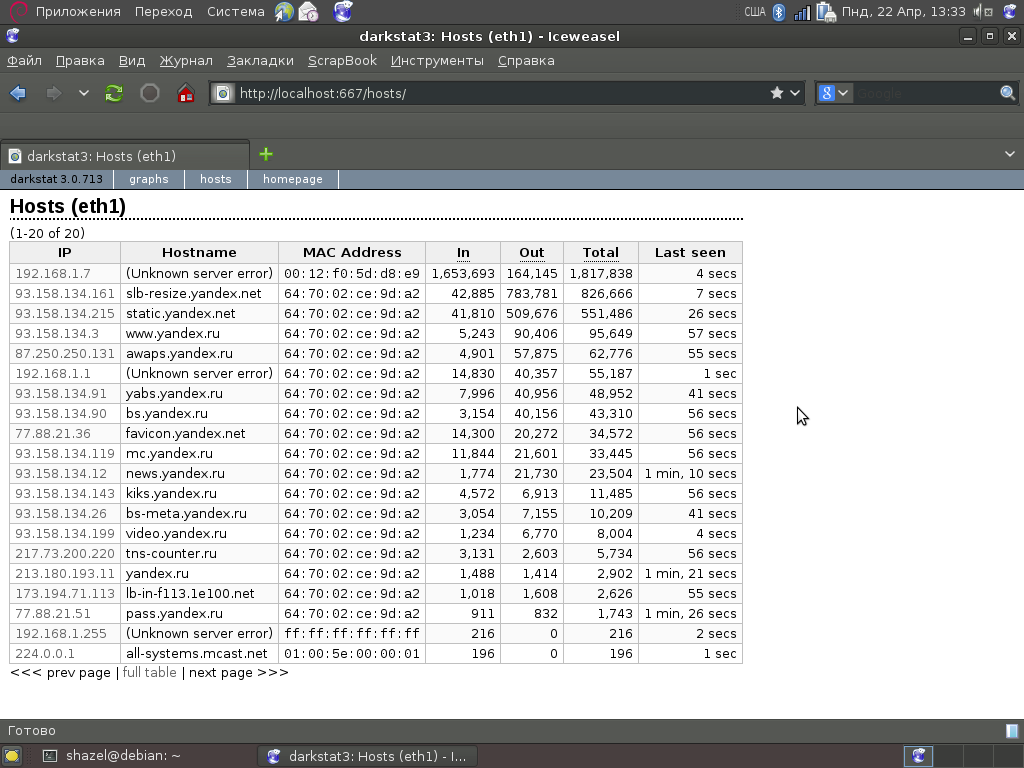
Task: Click the Stop loading icon
Action: (x=150, y=93)
